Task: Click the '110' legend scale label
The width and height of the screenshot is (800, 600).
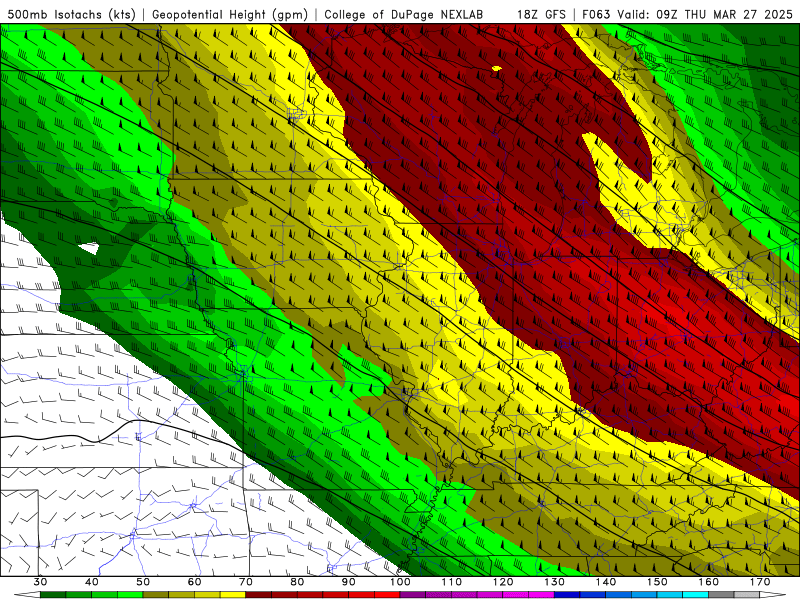Action: click(452, 582)
